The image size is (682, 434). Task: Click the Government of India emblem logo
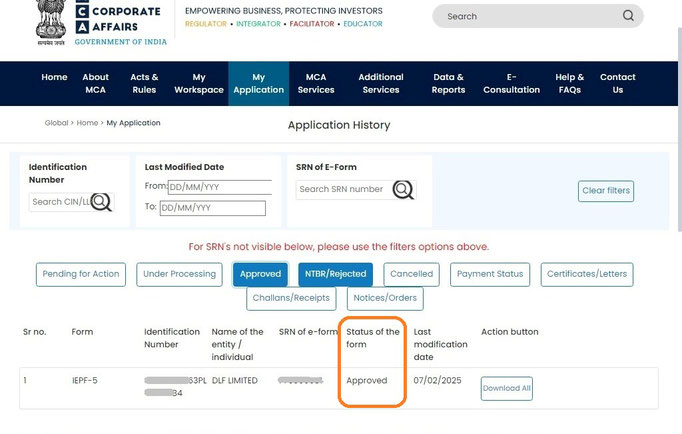(x=51, y=22)
